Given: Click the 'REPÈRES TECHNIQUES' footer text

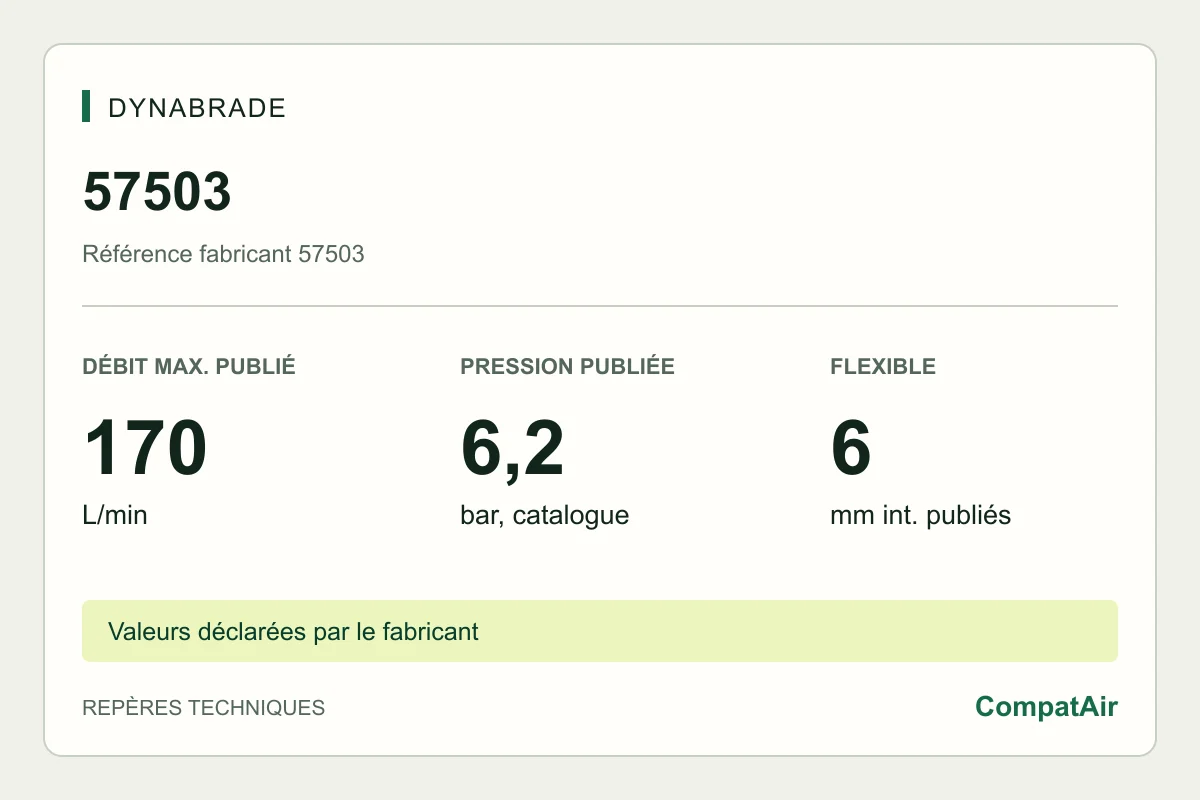Looking at the screenshot, I should [x=204, y=708].
